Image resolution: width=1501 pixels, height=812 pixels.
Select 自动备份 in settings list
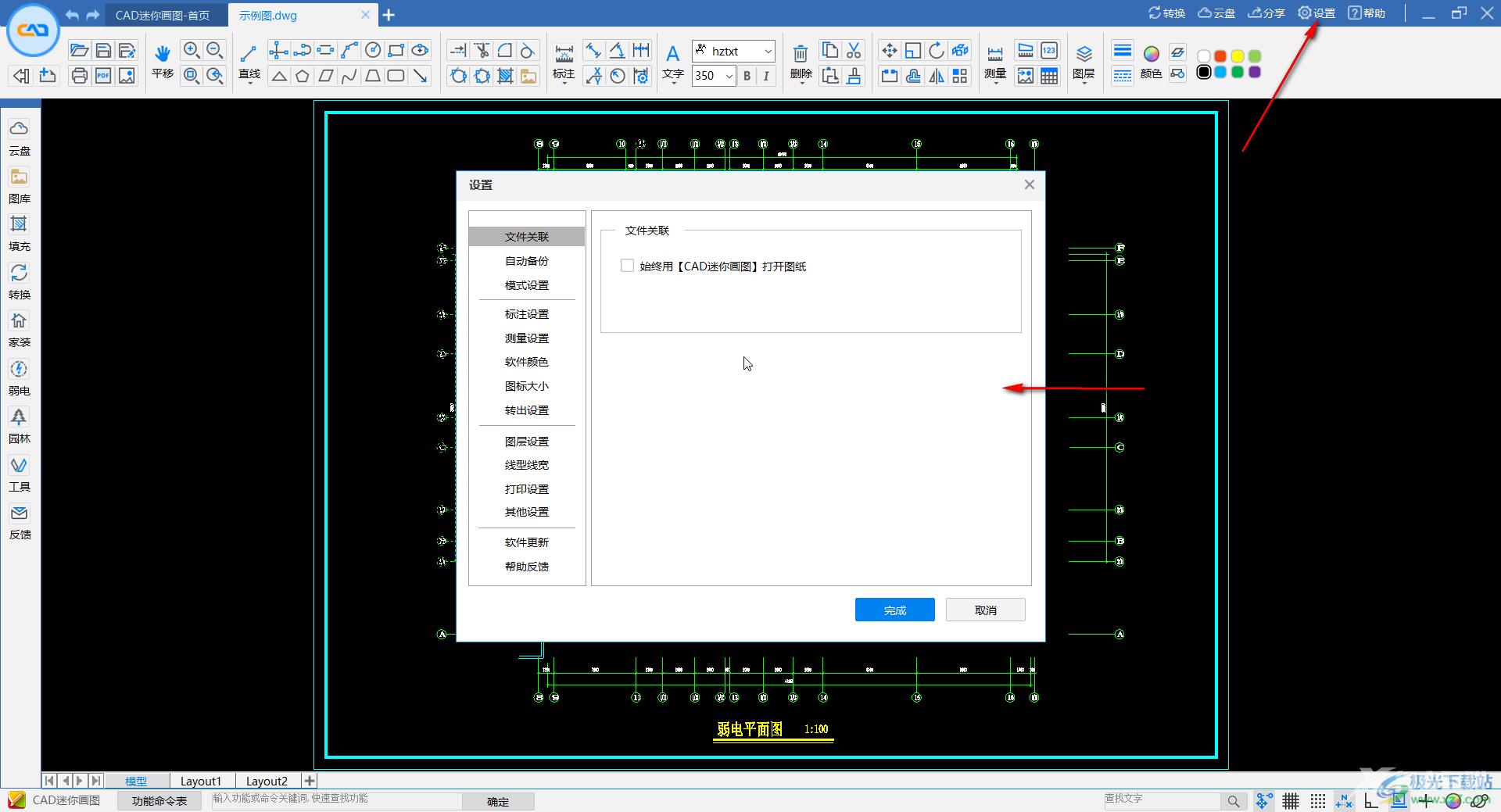pyautogui.click(x=527, y=261)
